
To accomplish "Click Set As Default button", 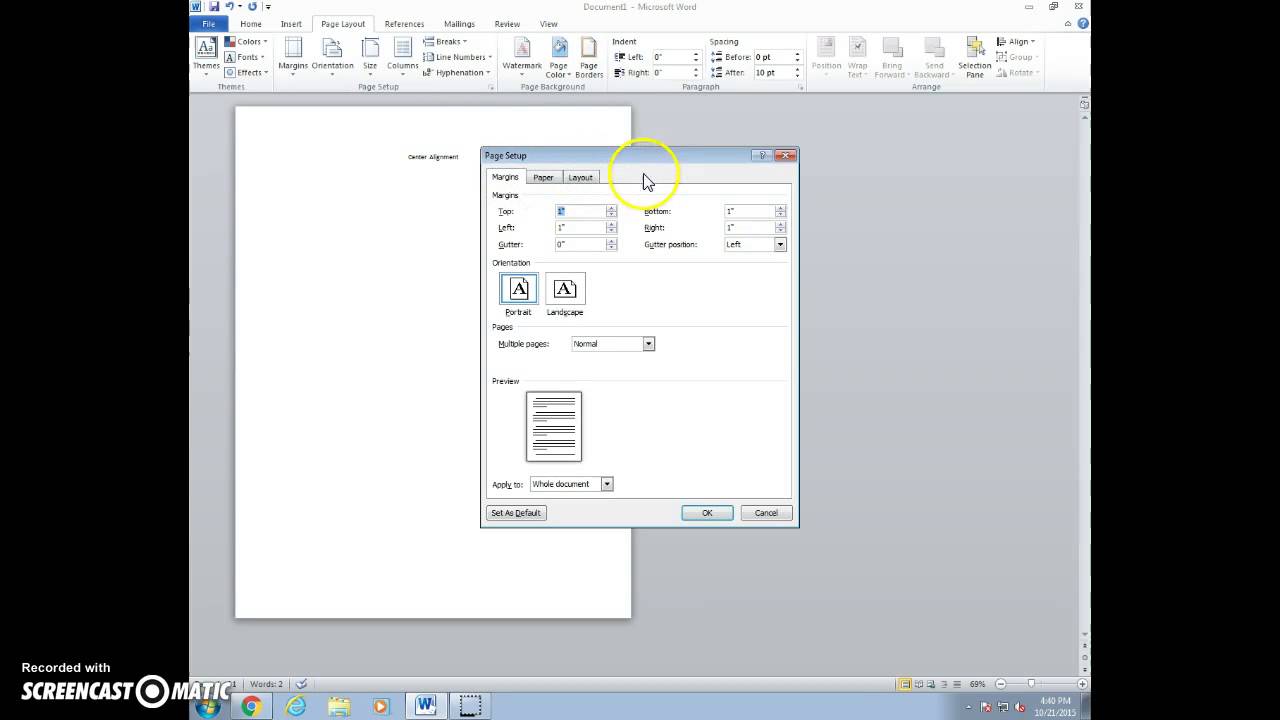I will 516,513.
